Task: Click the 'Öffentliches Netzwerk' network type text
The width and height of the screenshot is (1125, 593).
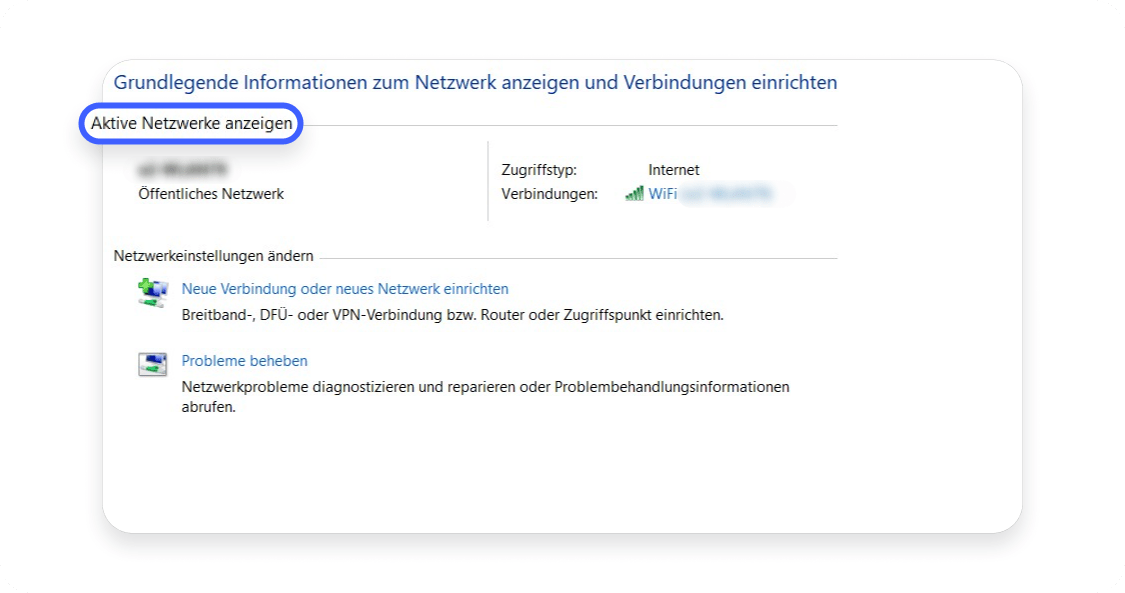Action: click(x=211, y=194)
